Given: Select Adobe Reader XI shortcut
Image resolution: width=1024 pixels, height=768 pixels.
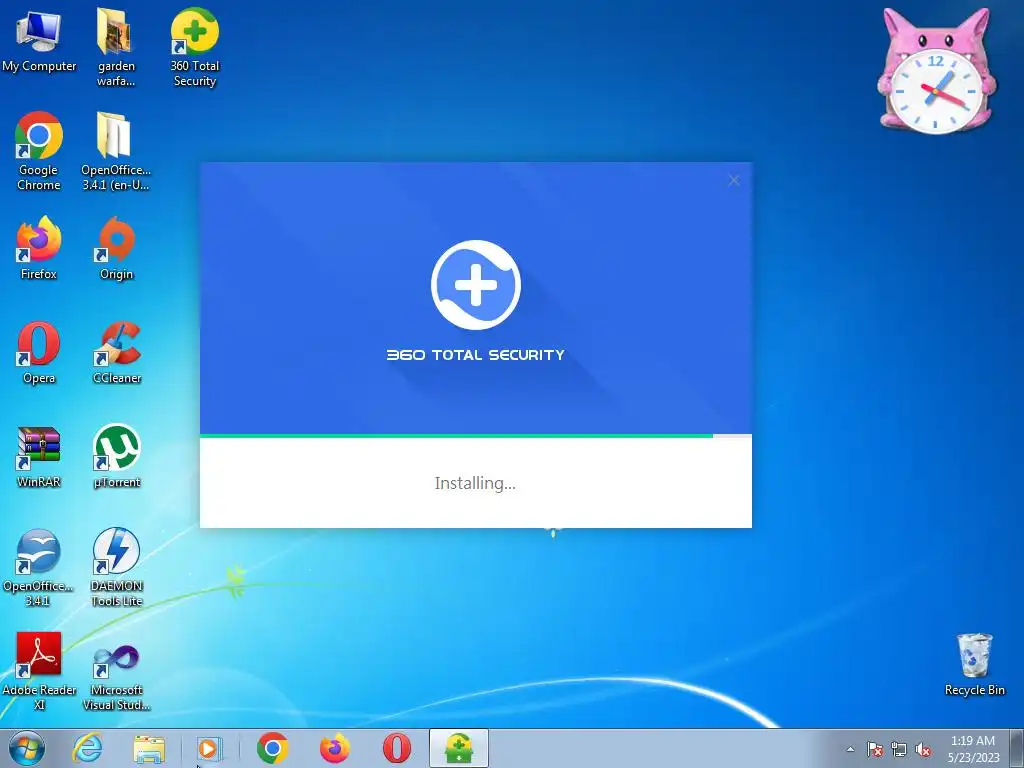Looking at the screenshot, I should 39,671.
